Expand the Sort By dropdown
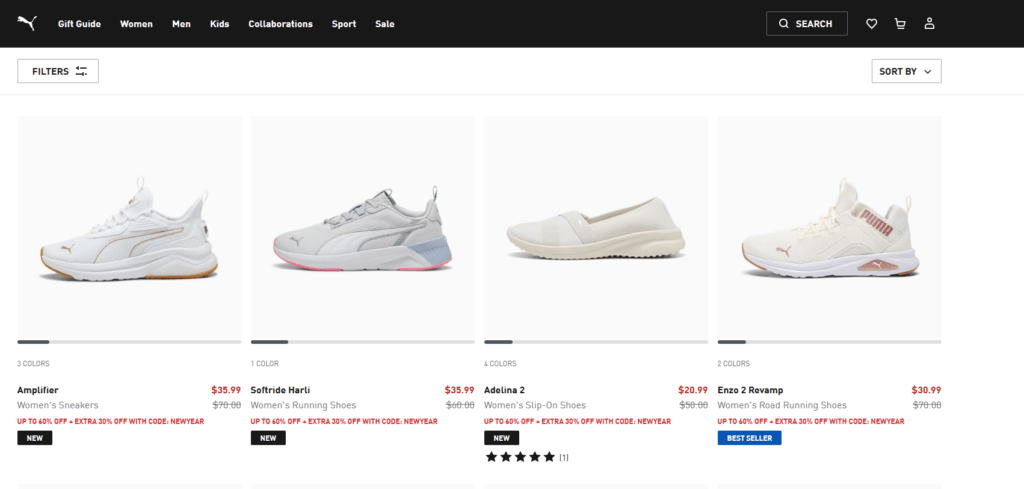1024x489 pixels. coord(906,71)
